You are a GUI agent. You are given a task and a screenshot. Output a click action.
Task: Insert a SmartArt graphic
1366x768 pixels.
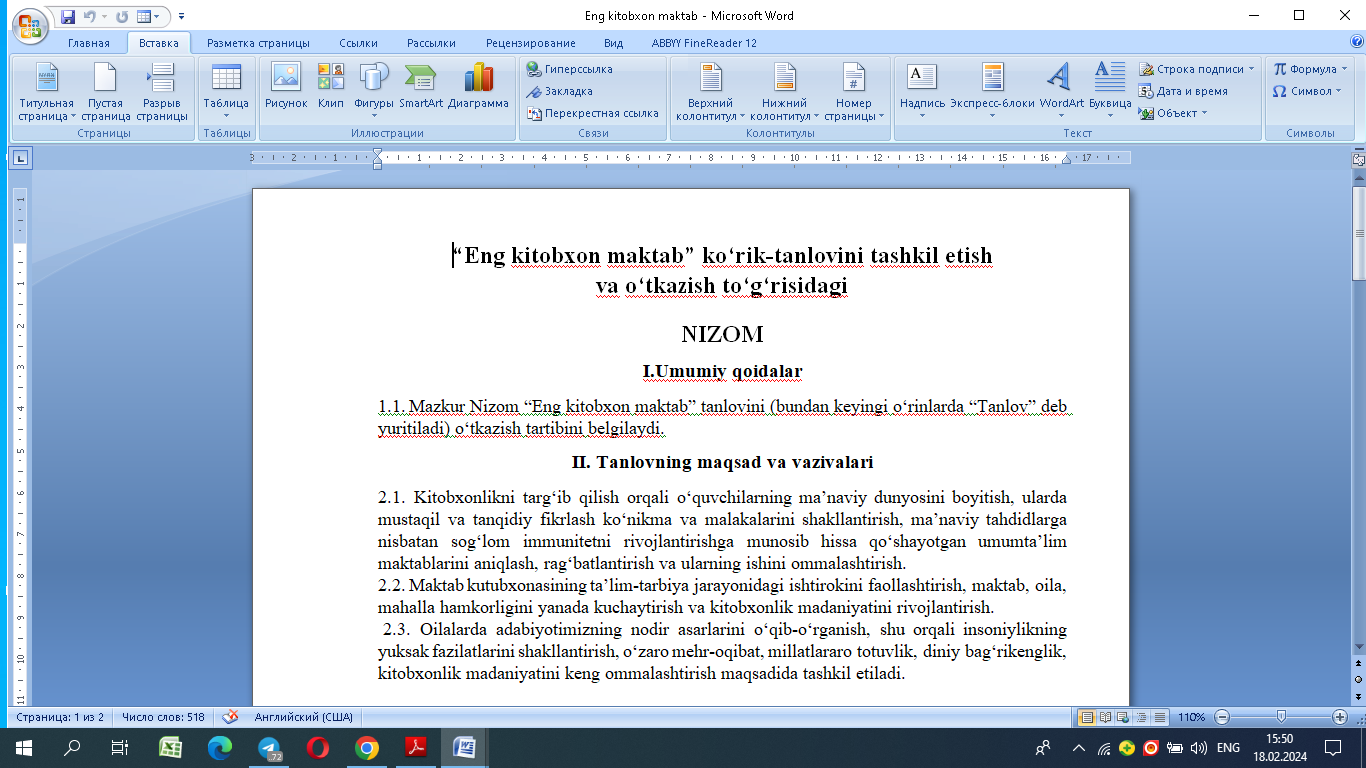[420, 86]
